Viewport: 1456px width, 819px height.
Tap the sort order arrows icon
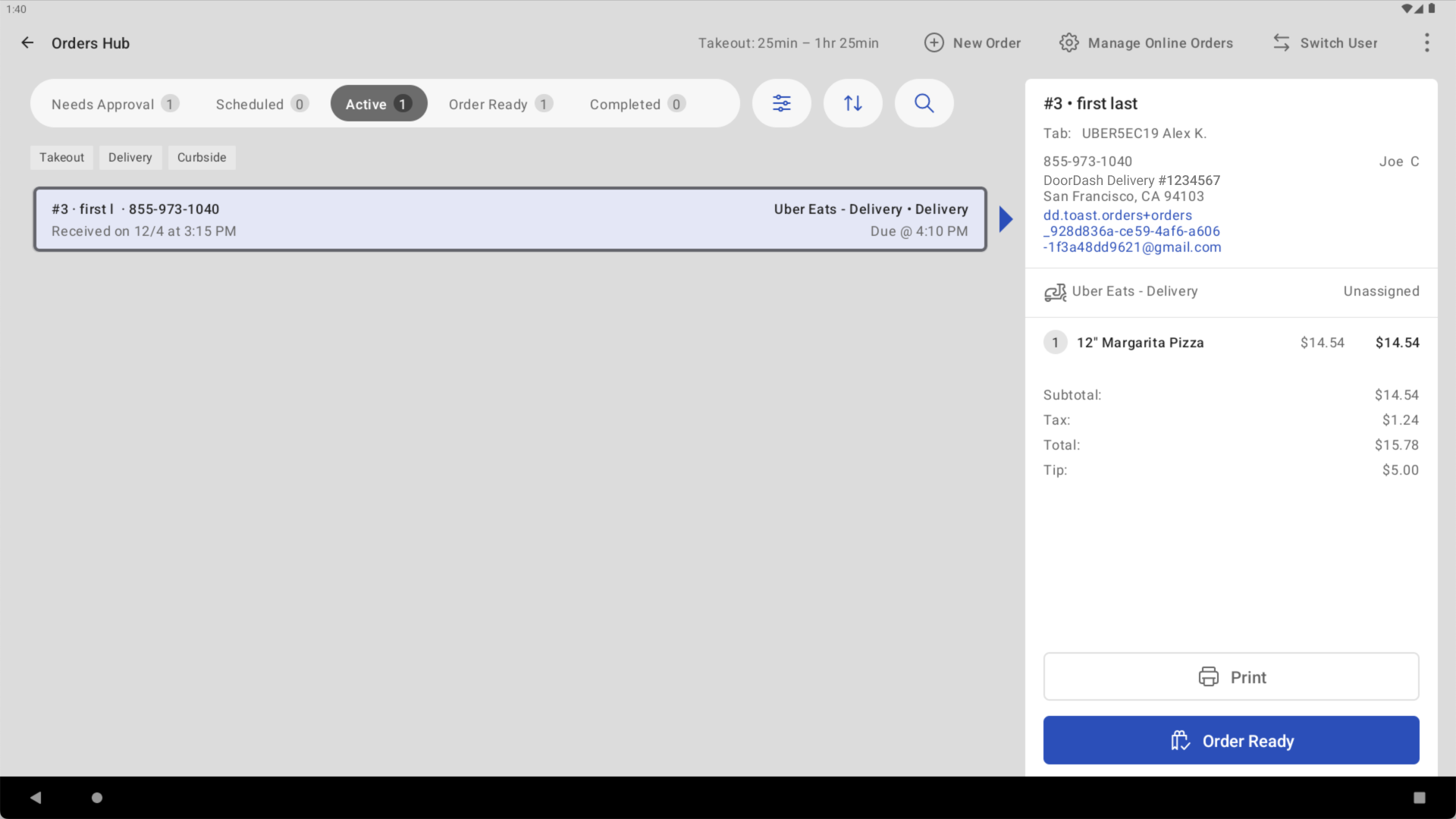tap(852, 103)
